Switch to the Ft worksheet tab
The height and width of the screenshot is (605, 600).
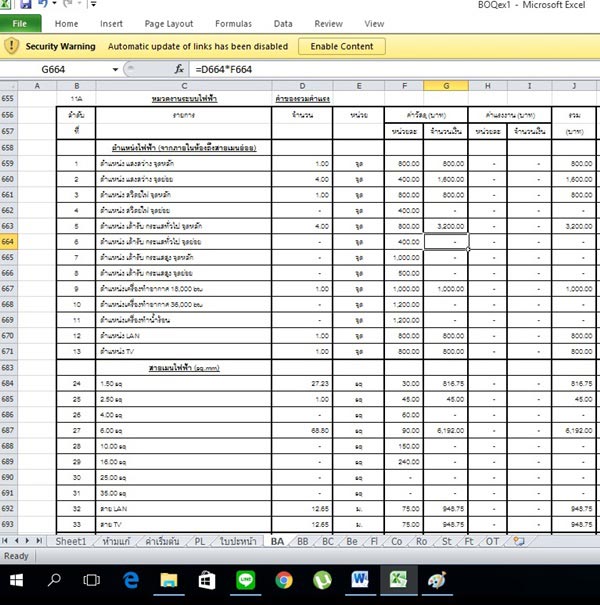[469, 541]
